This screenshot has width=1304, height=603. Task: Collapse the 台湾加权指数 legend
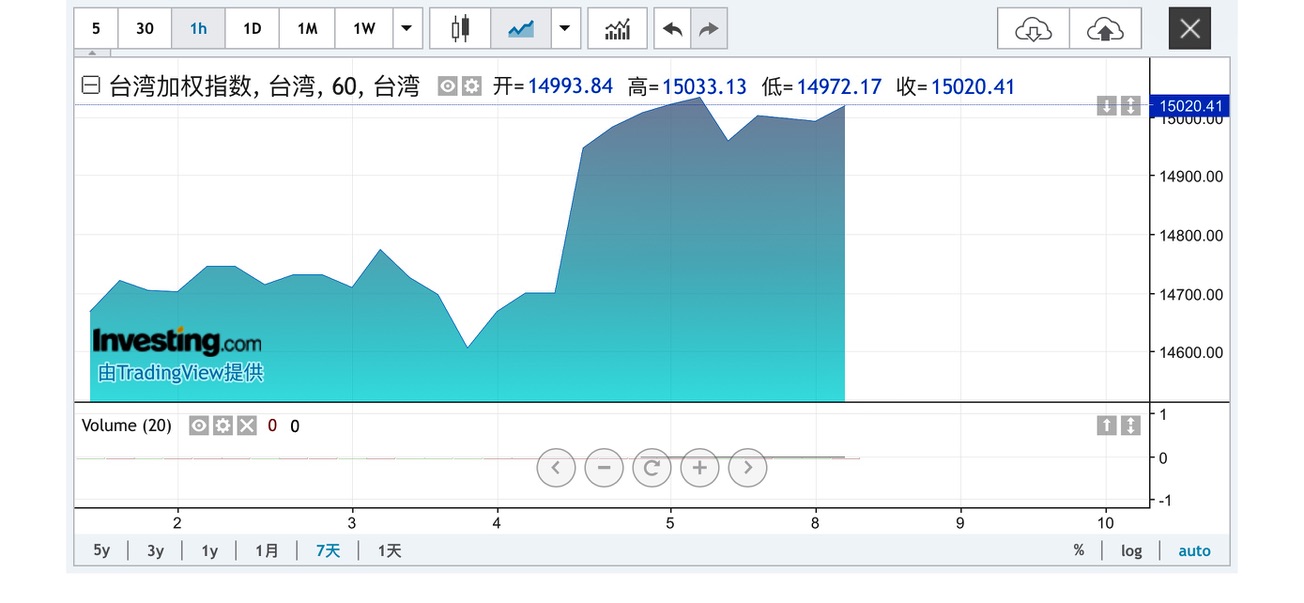(91, 87)
